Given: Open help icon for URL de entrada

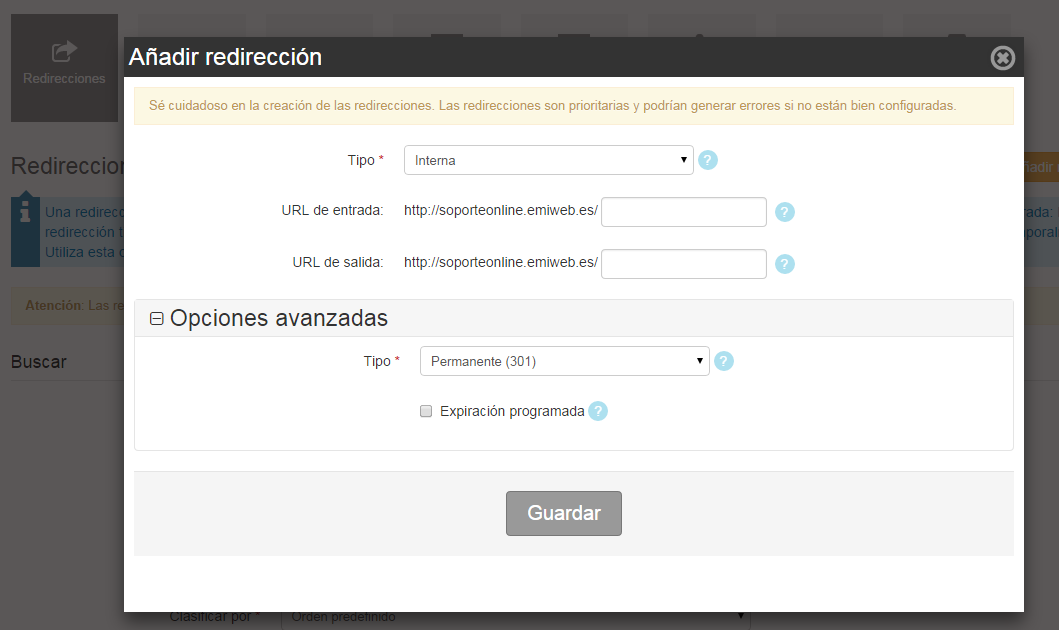Looking at the screenshot, I should [x=784, y=212].
